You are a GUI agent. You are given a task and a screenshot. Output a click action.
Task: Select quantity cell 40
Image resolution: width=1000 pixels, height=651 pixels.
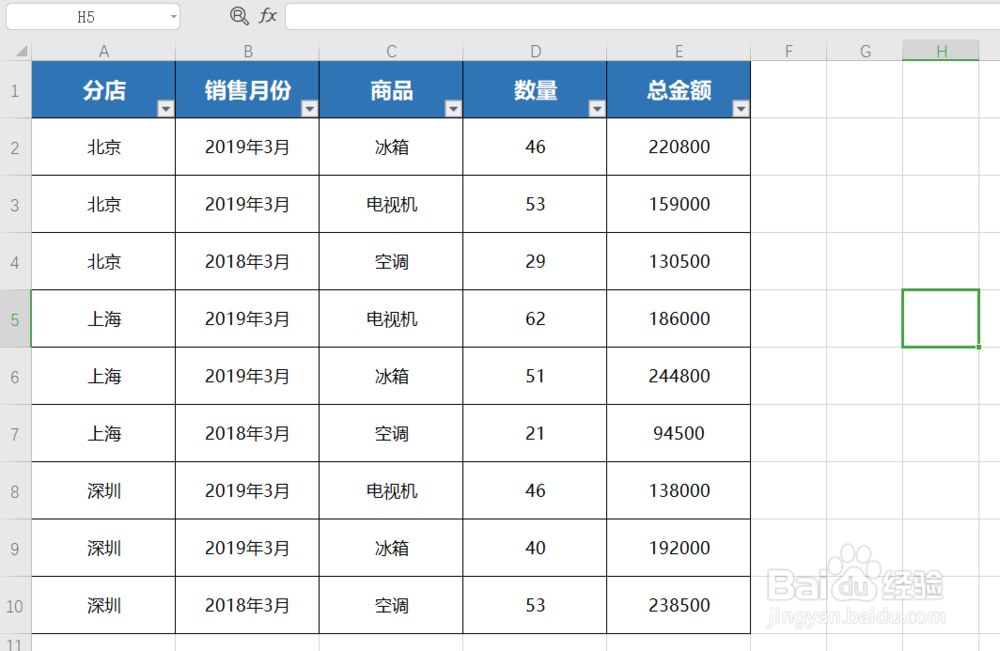tap(535, 548)
